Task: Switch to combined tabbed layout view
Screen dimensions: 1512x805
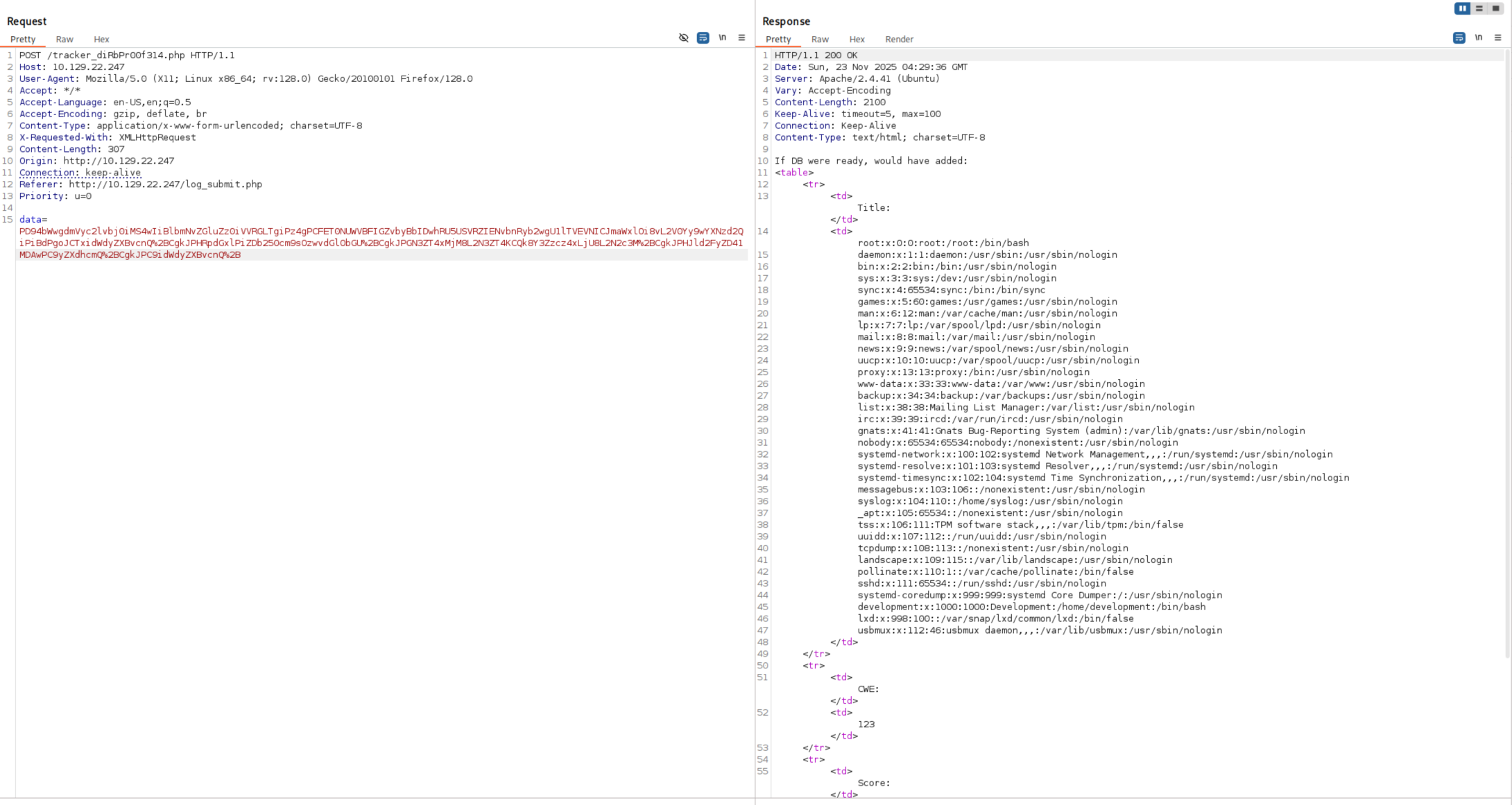Action: (1495, 8)
